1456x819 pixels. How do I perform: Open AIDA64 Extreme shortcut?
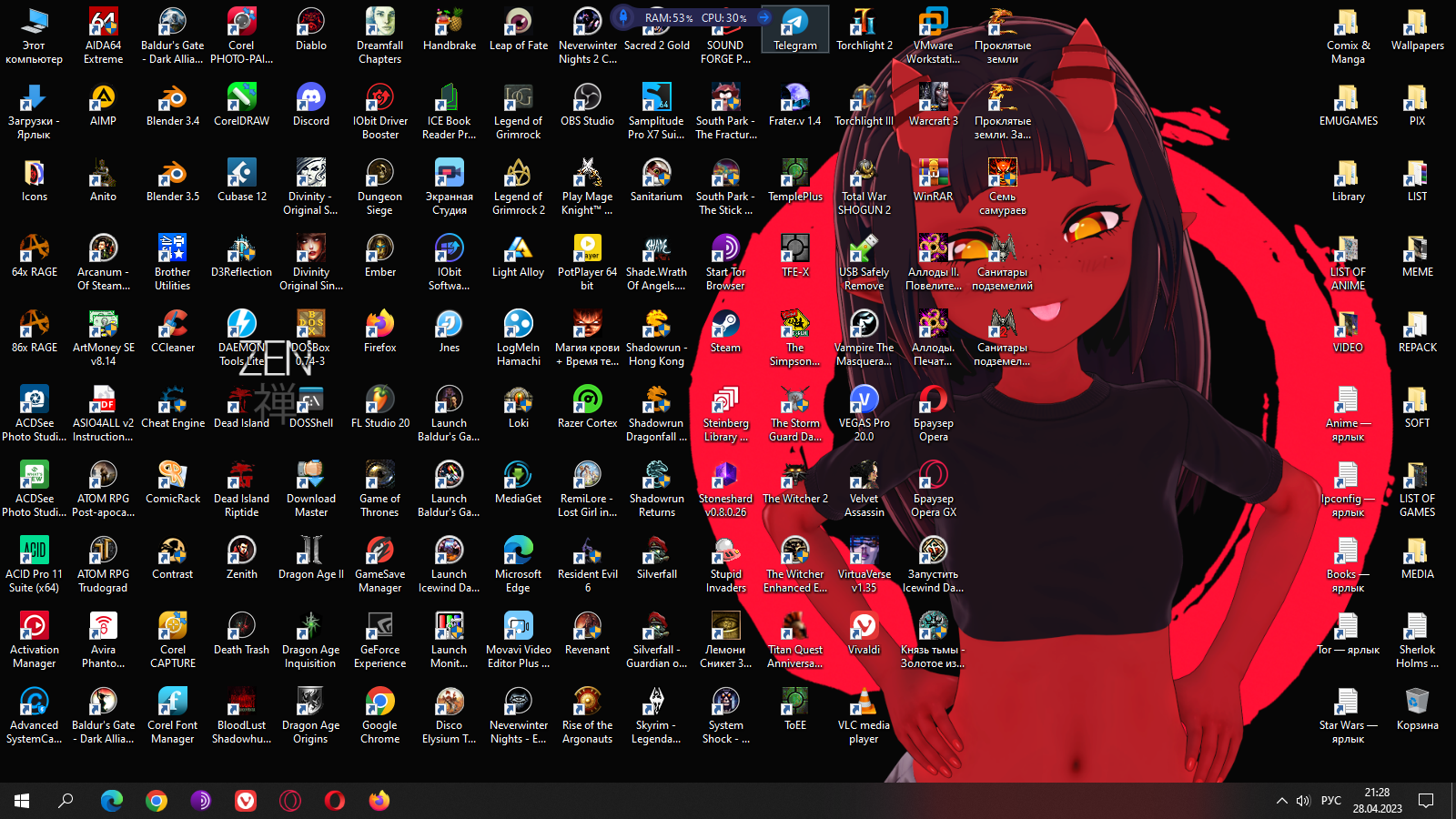pyautogui.click(x=104, y=36)
